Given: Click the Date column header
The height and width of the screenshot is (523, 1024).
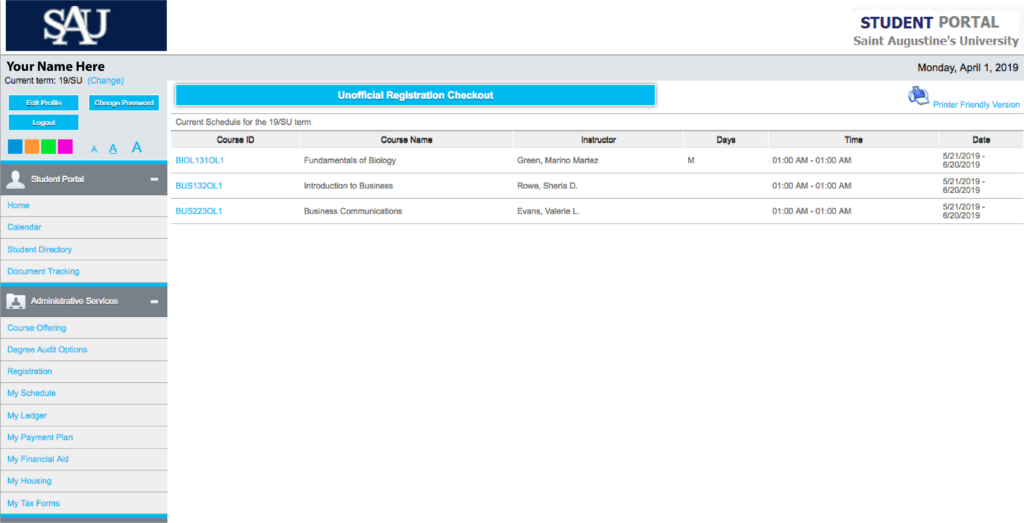Looking at the screenshot, I should 981,140.
